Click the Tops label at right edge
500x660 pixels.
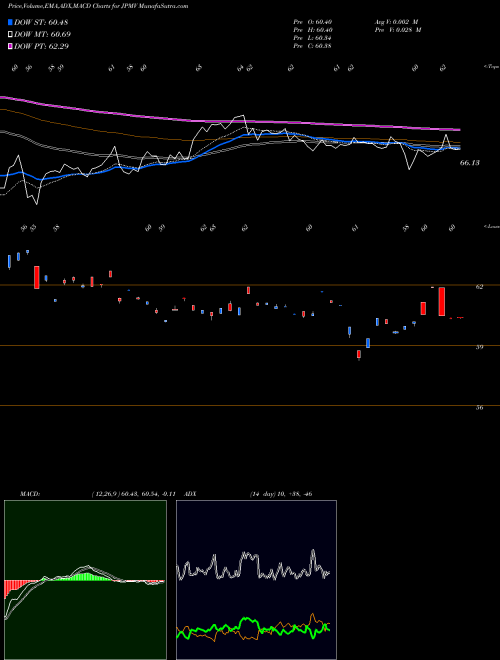click(491, 67)
